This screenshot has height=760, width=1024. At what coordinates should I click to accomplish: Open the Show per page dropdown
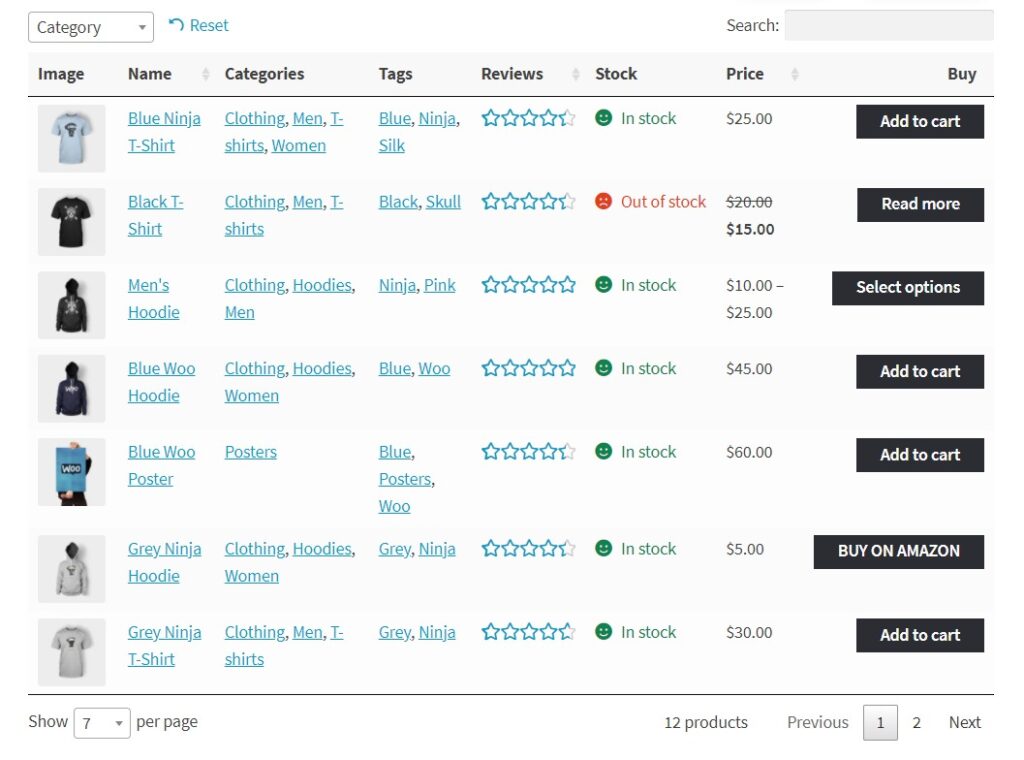click(x=102, y=721)
